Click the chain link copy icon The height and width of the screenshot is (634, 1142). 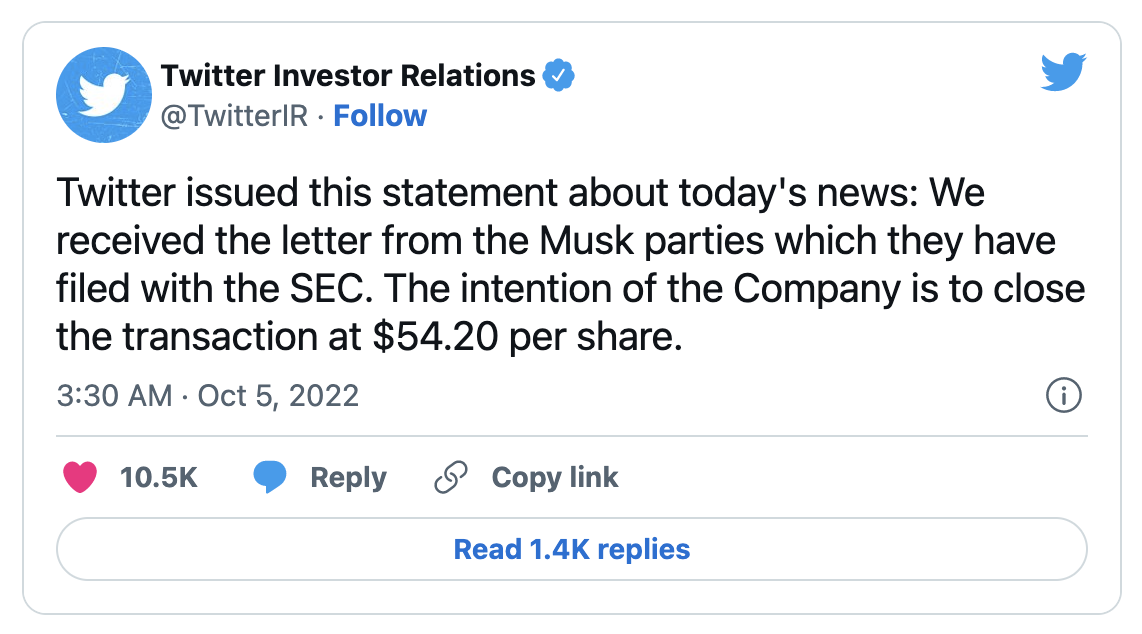tap(451, 478)
